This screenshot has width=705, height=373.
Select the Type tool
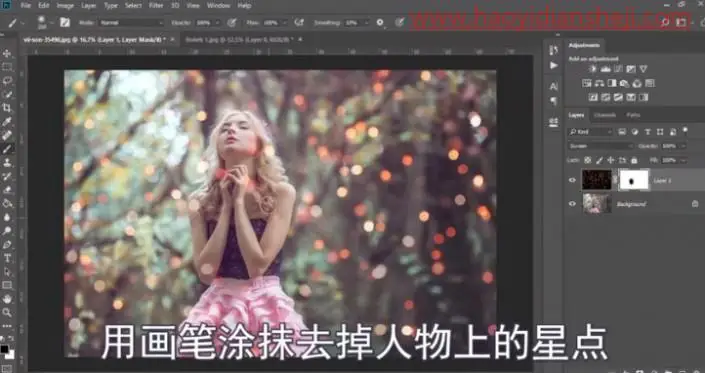(7, 258)
